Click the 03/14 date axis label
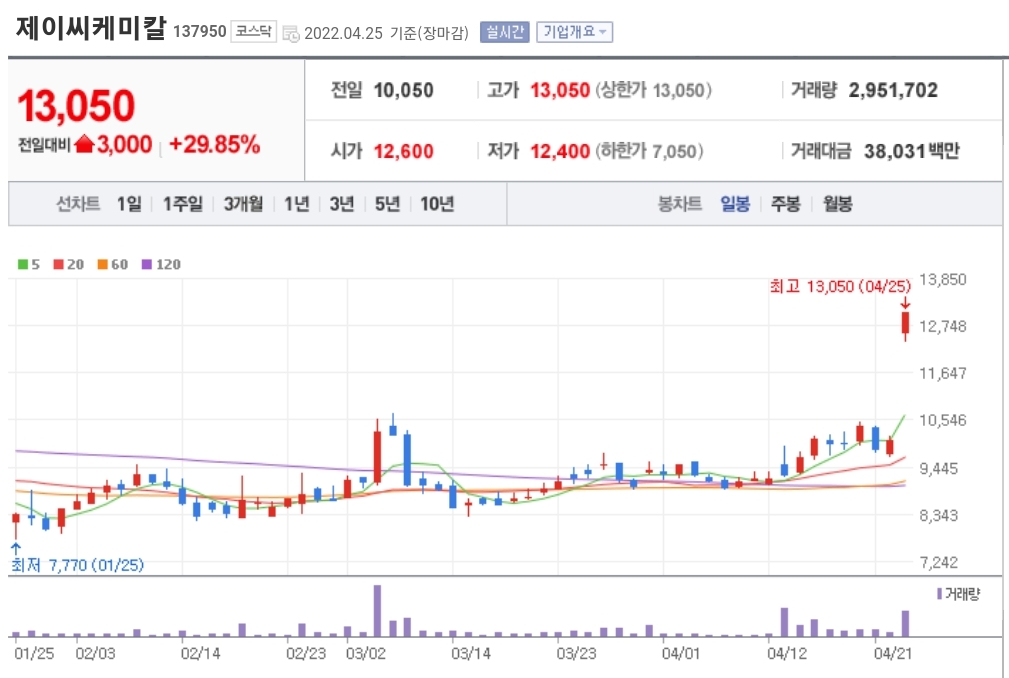 point(471,654)
